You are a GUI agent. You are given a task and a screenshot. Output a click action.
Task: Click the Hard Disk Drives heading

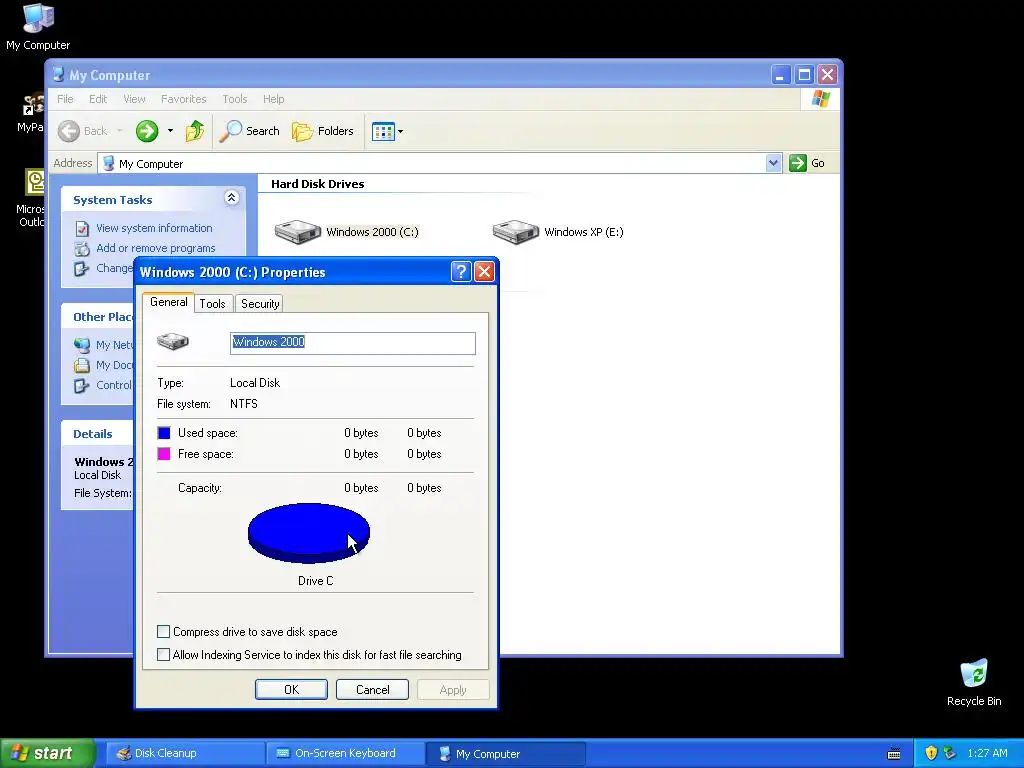(317, 184)
